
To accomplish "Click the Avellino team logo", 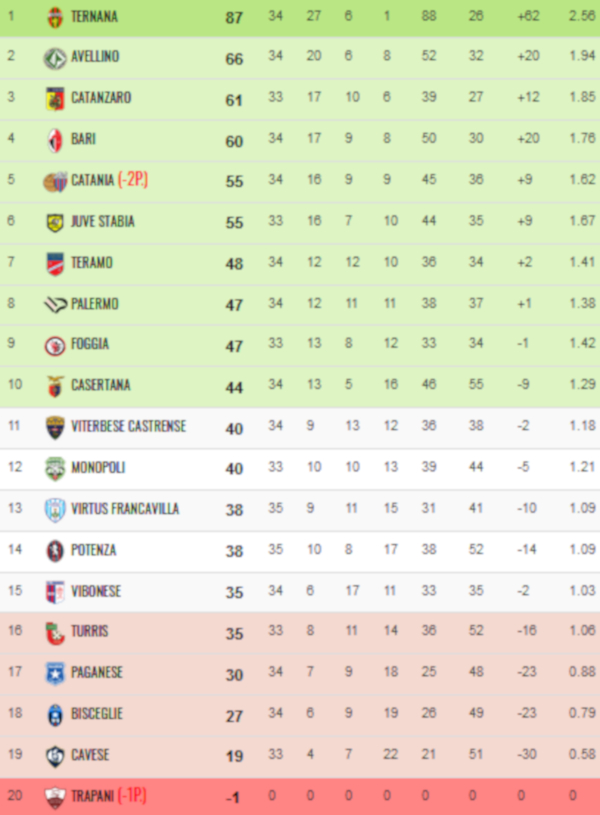I will coord(55,58).
